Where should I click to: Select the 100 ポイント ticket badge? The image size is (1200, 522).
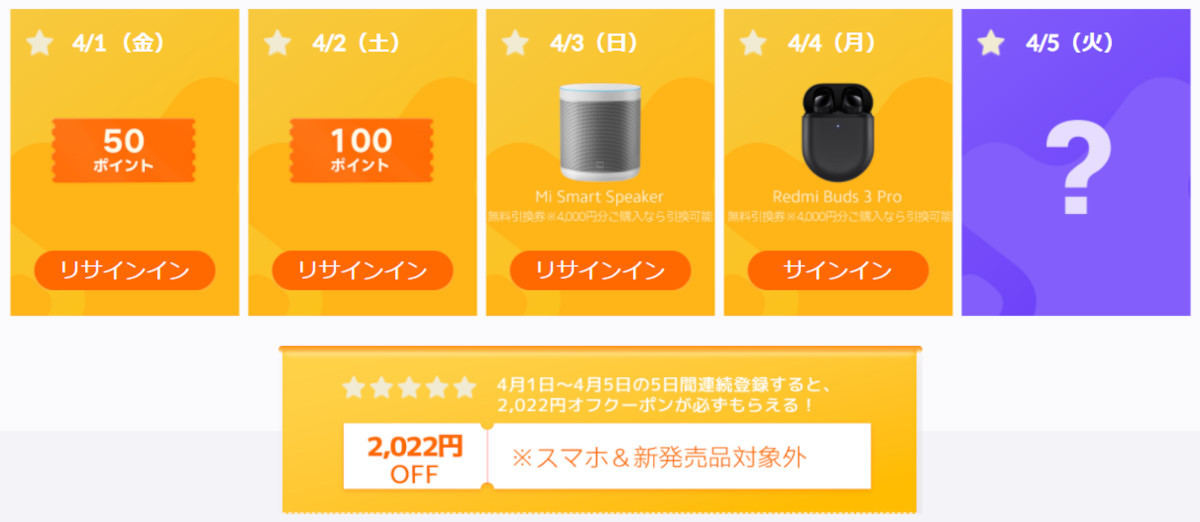coord(362,150)
